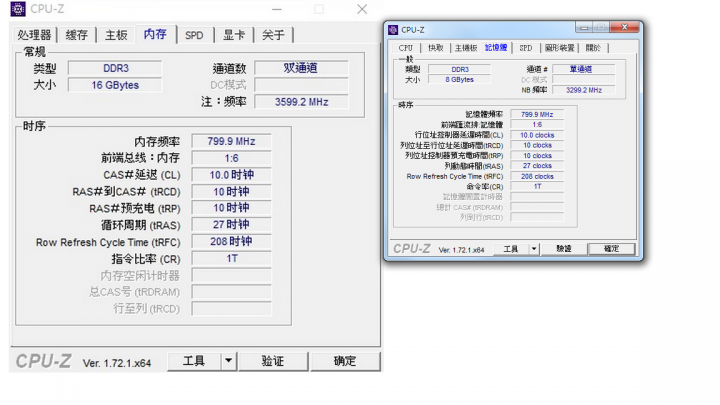Click Ver. 1.72.1.x64 text in left window
The width and height of the screenshot is (720, 405).
click(x=117, y=363)
